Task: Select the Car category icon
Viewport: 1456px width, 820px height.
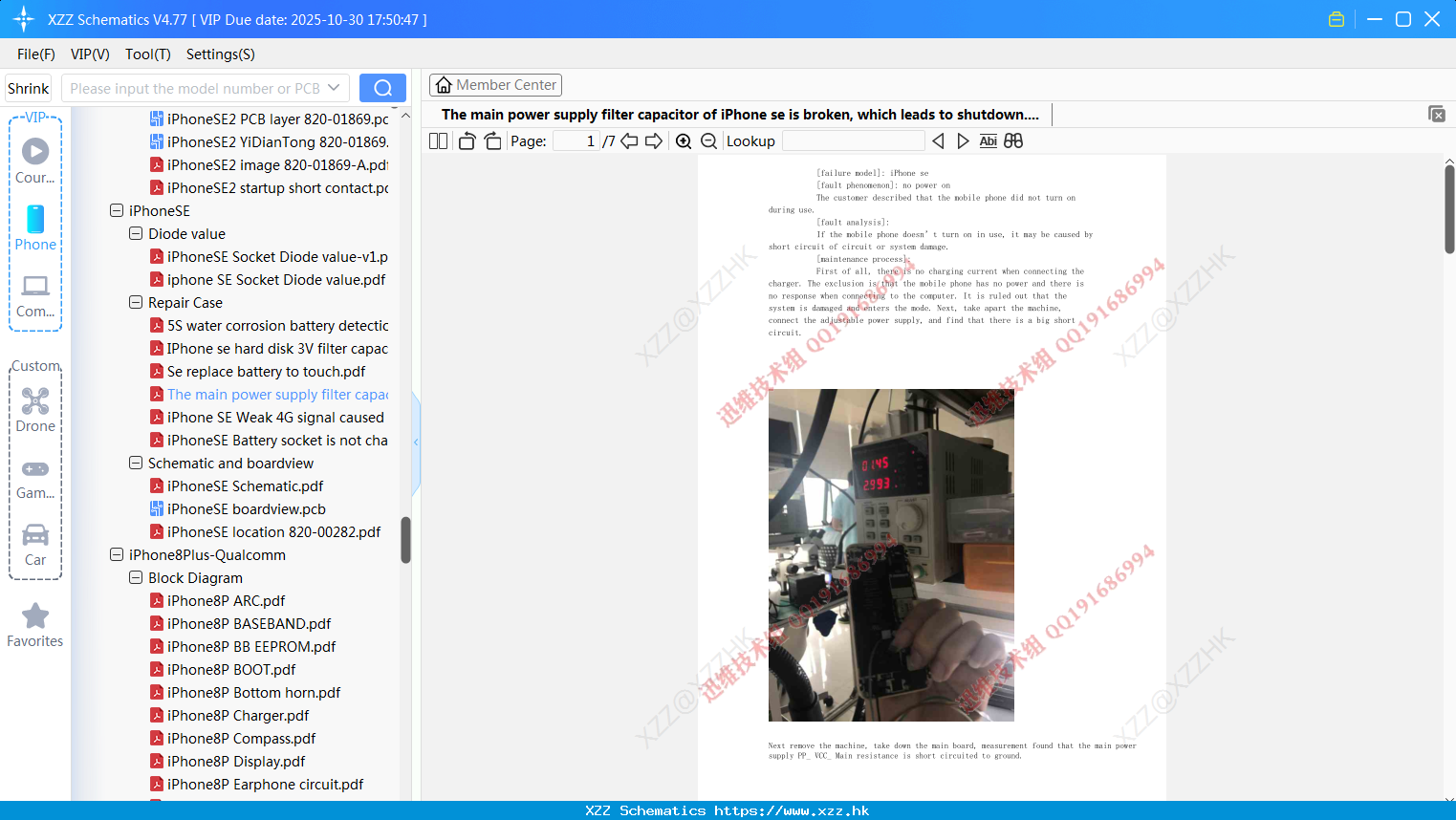Action: click(35, 545)
